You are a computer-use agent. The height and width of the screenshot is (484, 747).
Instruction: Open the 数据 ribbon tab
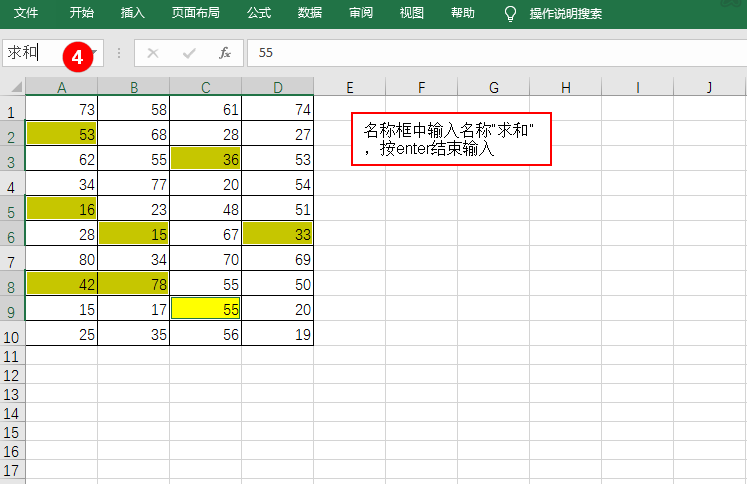coord(310,13)
